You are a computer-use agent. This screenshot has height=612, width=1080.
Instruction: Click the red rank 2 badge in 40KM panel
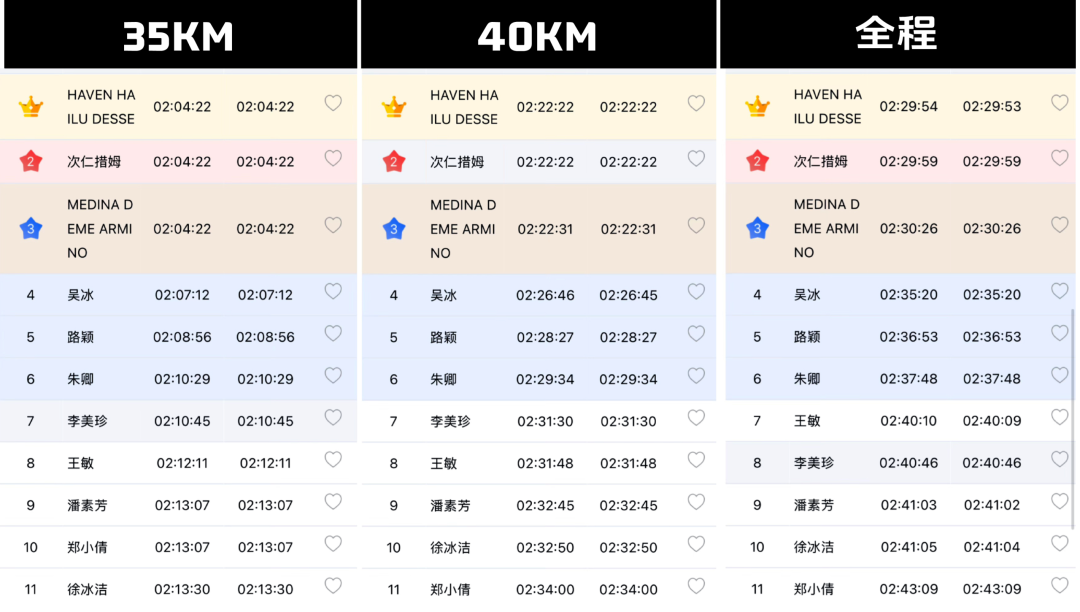pyautogui.click(x=394, y=162)
